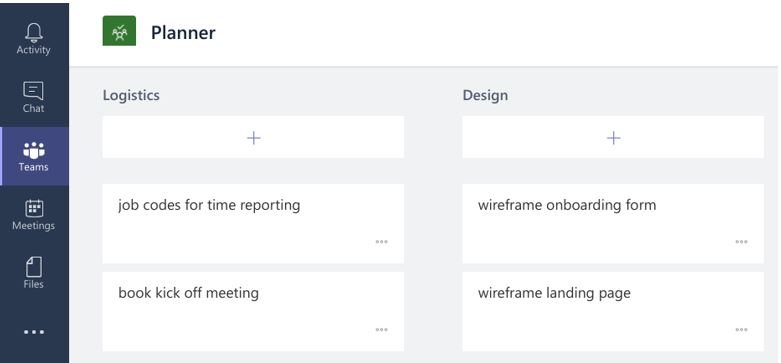The height and width of the screenshot is (363, 781).
Task: Click the Planner tab title
Action: (183, 32)
